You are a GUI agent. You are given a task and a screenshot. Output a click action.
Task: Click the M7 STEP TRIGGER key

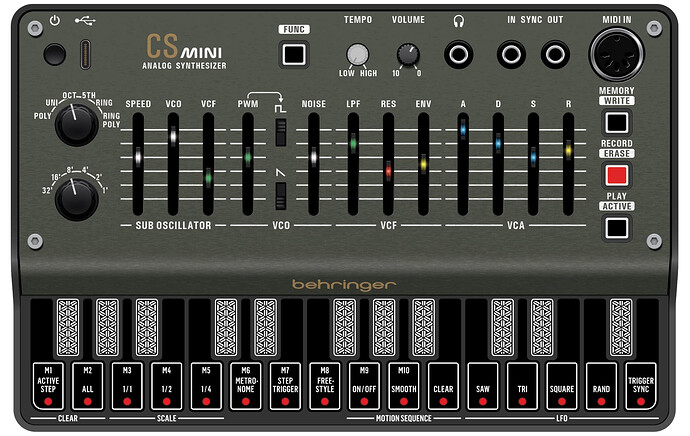pos(285,386)
